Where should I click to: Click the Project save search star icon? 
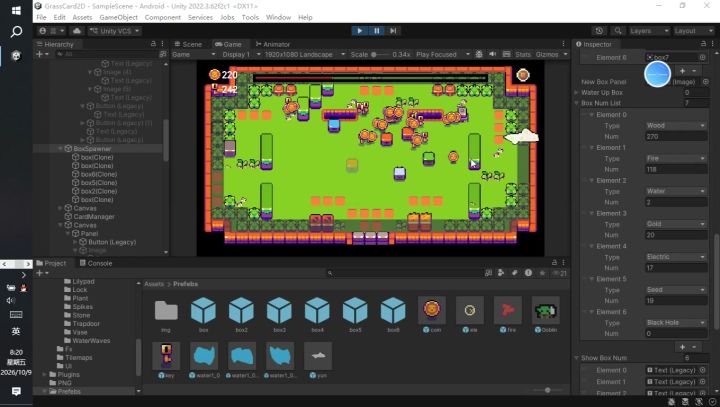(x=542, y=273)
